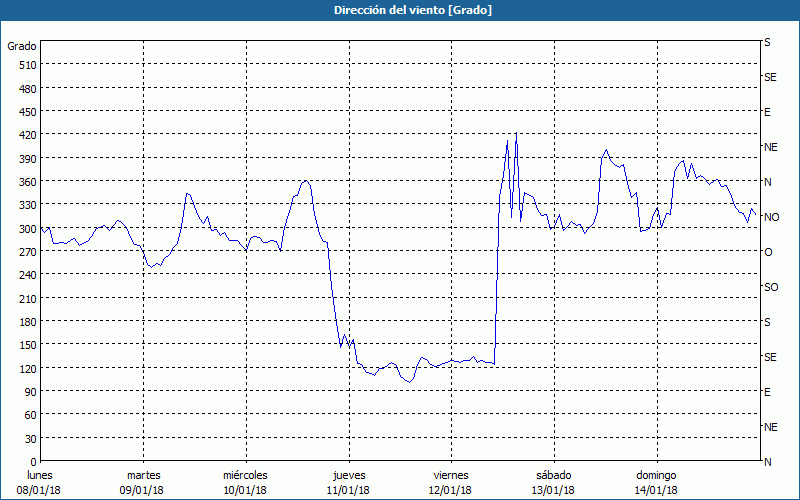Click the 'NO' compass label on right axis
800x500 pixels.
tap(771, 217)
